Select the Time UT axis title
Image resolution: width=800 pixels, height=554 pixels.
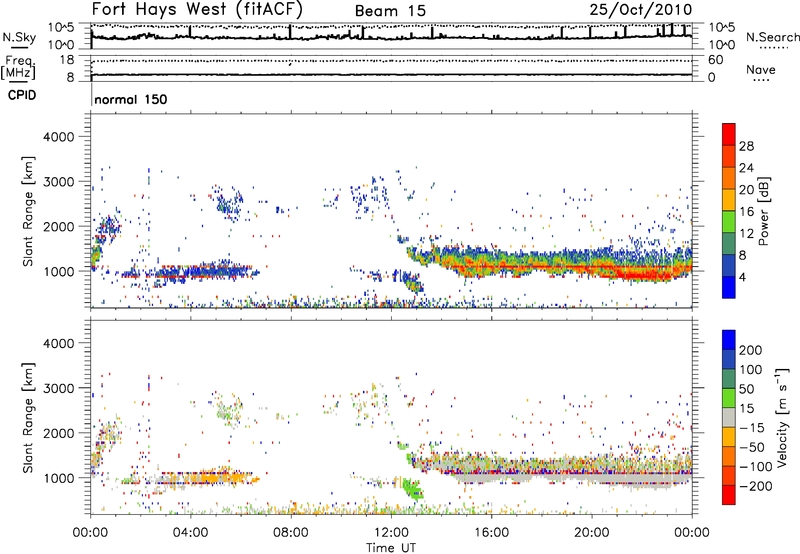391,547
